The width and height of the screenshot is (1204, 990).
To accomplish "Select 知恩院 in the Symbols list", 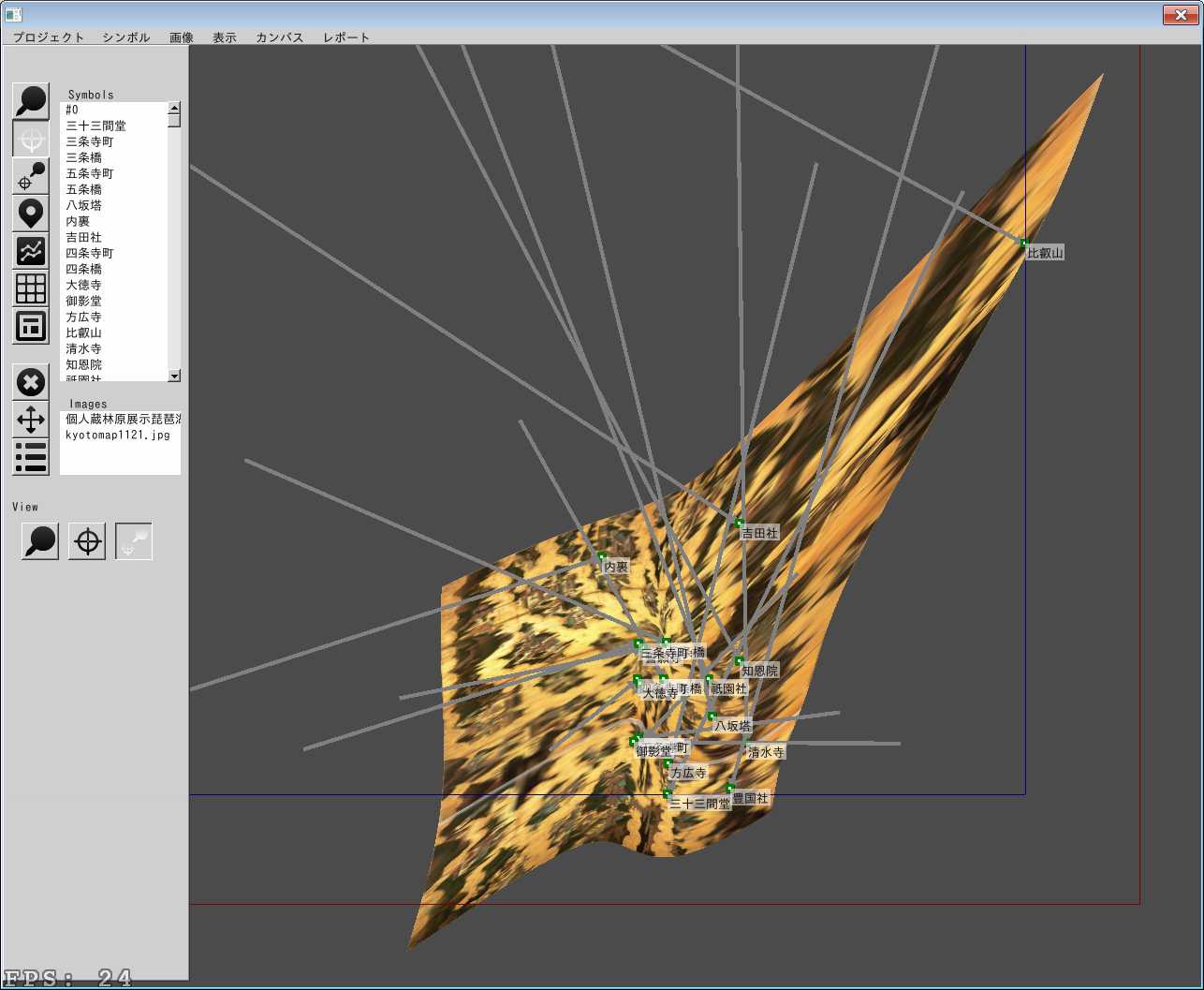I will tap(113, 364).
